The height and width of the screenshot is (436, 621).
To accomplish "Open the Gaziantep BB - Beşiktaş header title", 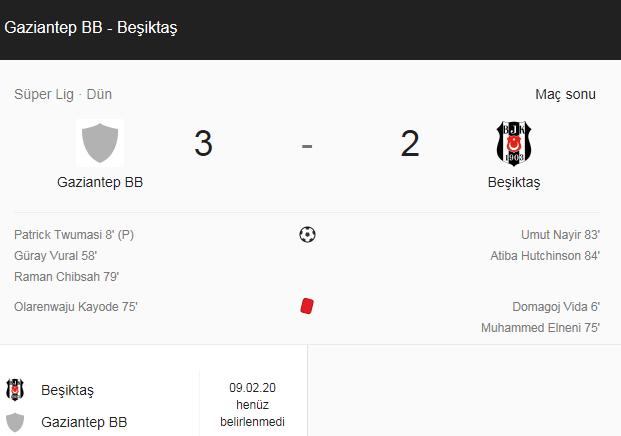I will (91, 28).
